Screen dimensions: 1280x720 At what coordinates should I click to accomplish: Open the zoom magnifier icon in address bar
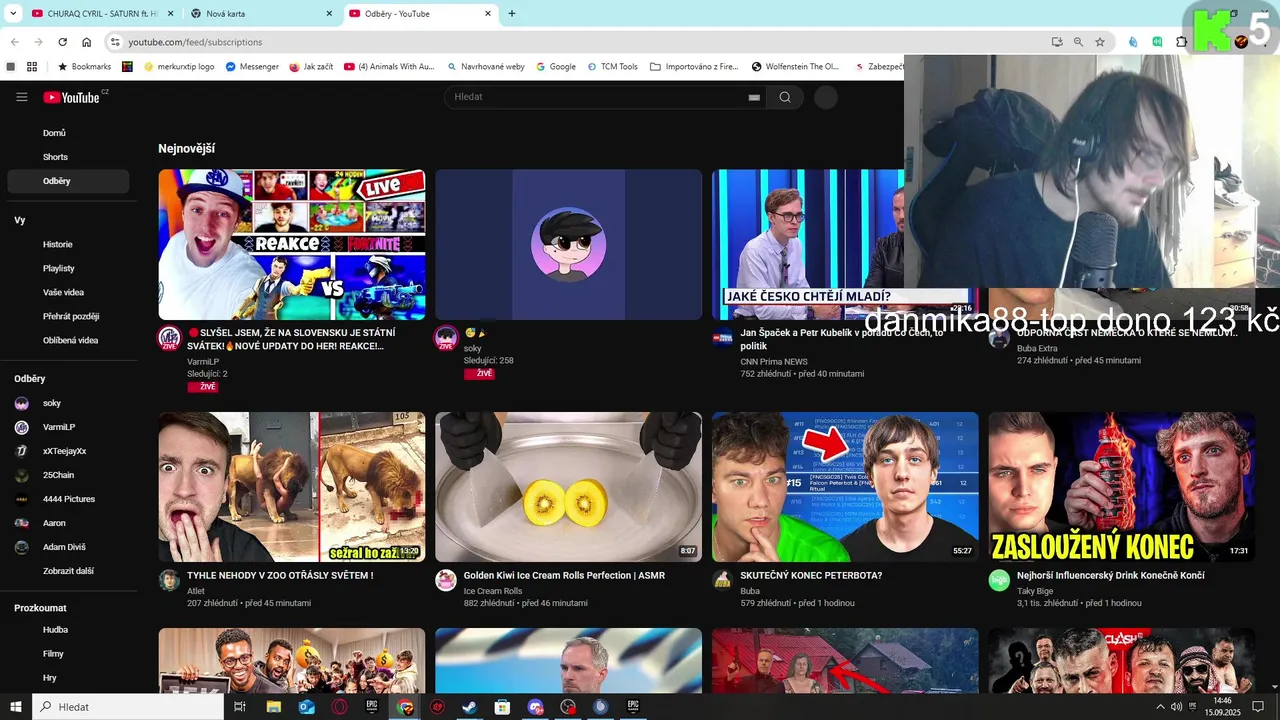click(x=1078, y=42)
